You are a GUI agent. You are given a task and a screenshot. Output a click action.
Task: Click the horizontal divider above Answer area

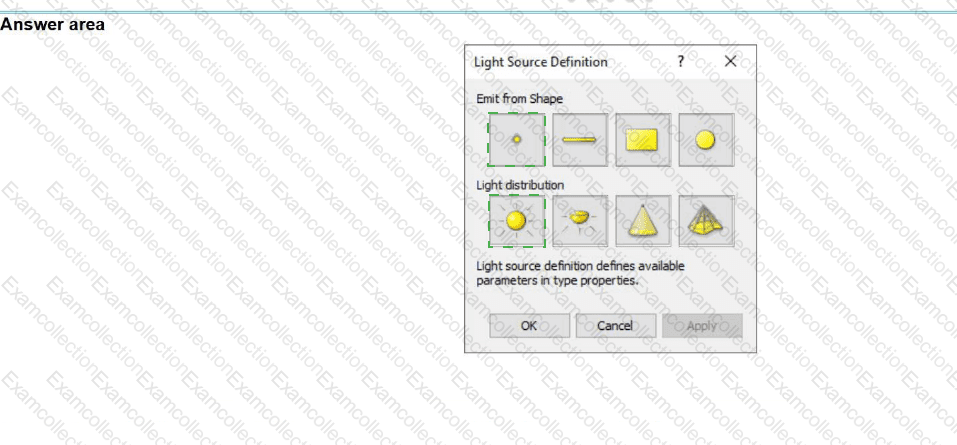click(478, 12)
